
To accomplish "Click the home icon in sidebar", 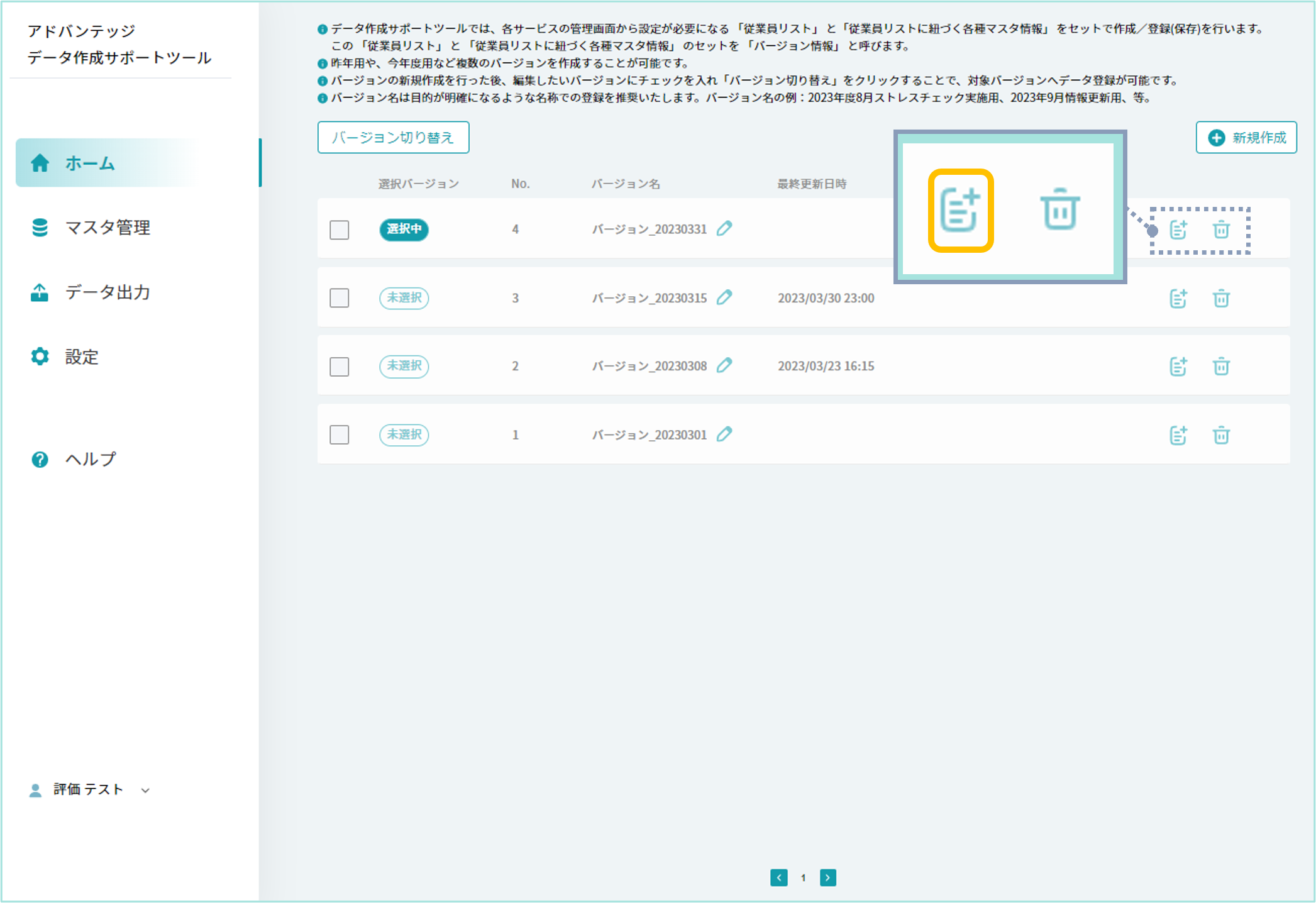I will pos(40,163).
